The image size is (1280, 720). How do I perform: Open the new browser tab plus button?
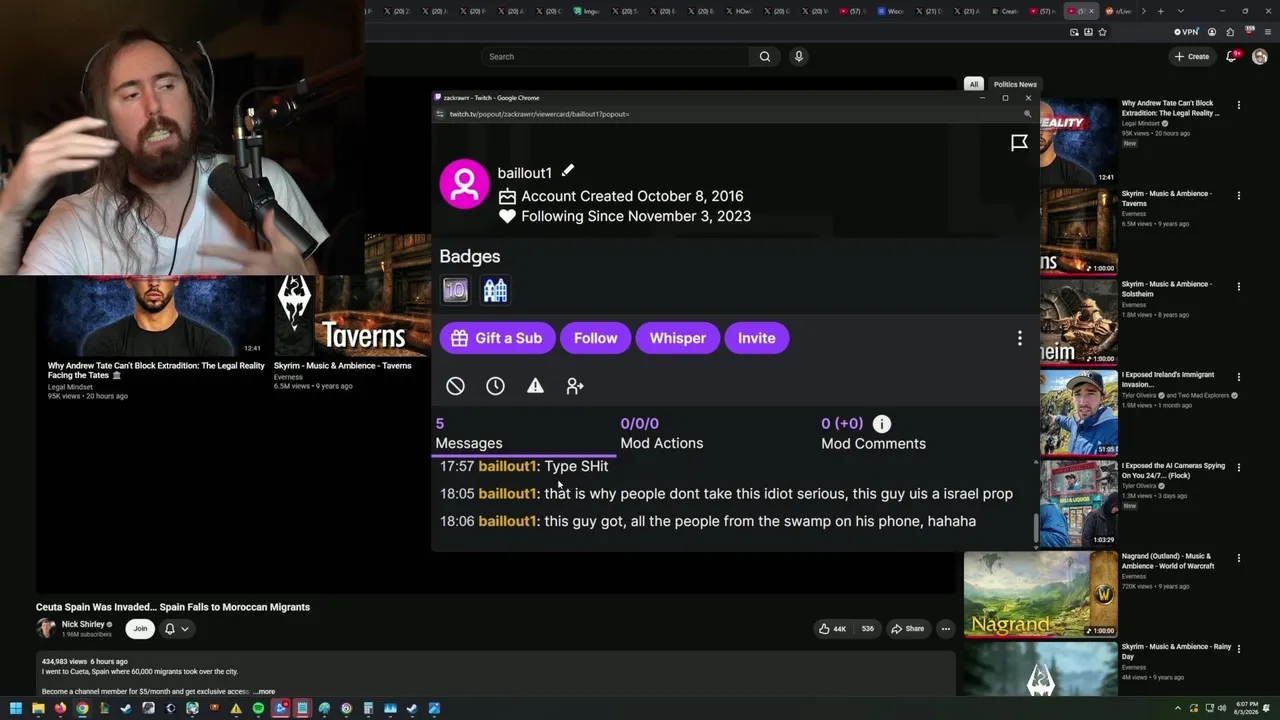tap(1160, 11)
